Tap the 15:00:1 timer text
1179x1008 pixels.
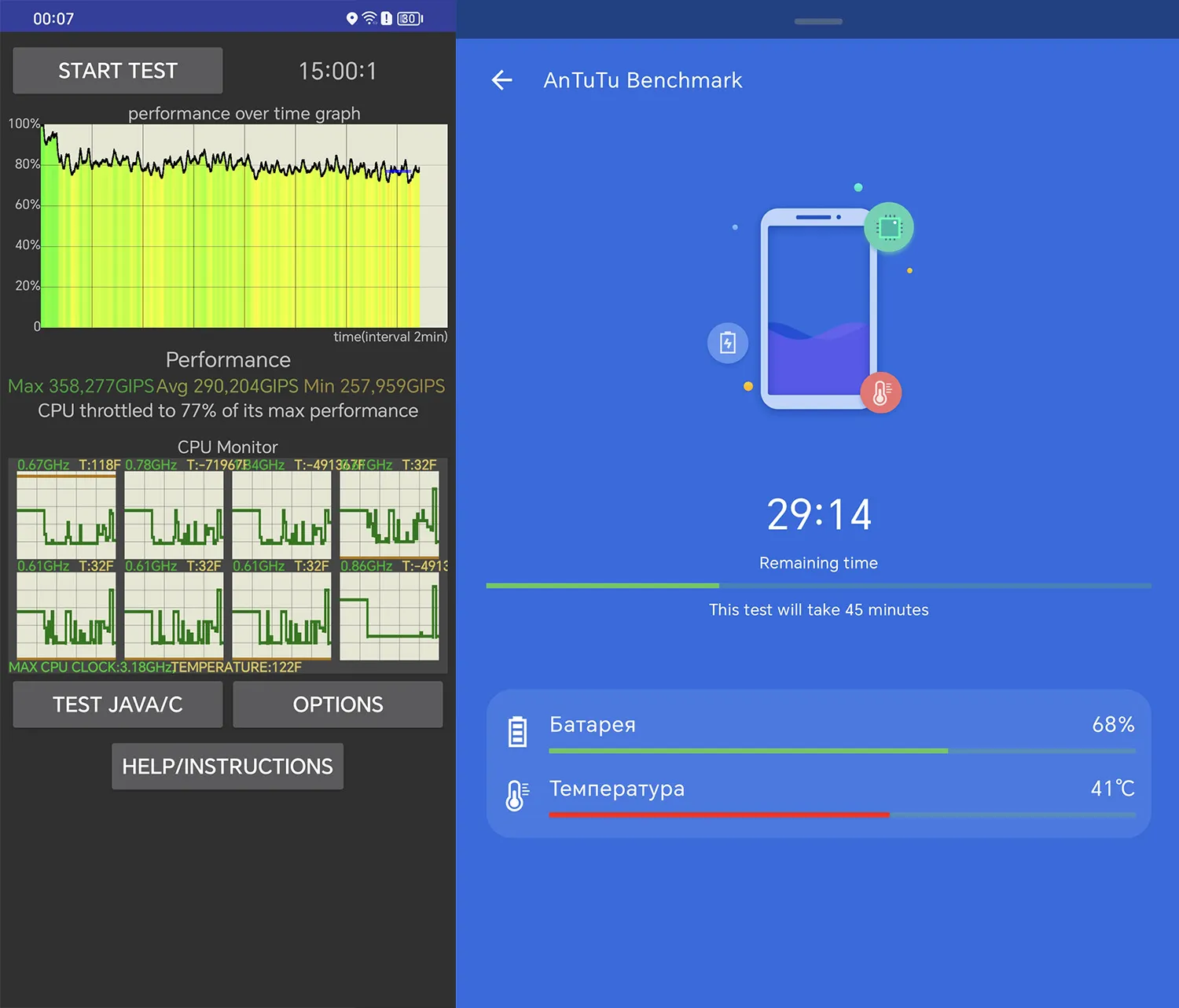click(338, 71)
